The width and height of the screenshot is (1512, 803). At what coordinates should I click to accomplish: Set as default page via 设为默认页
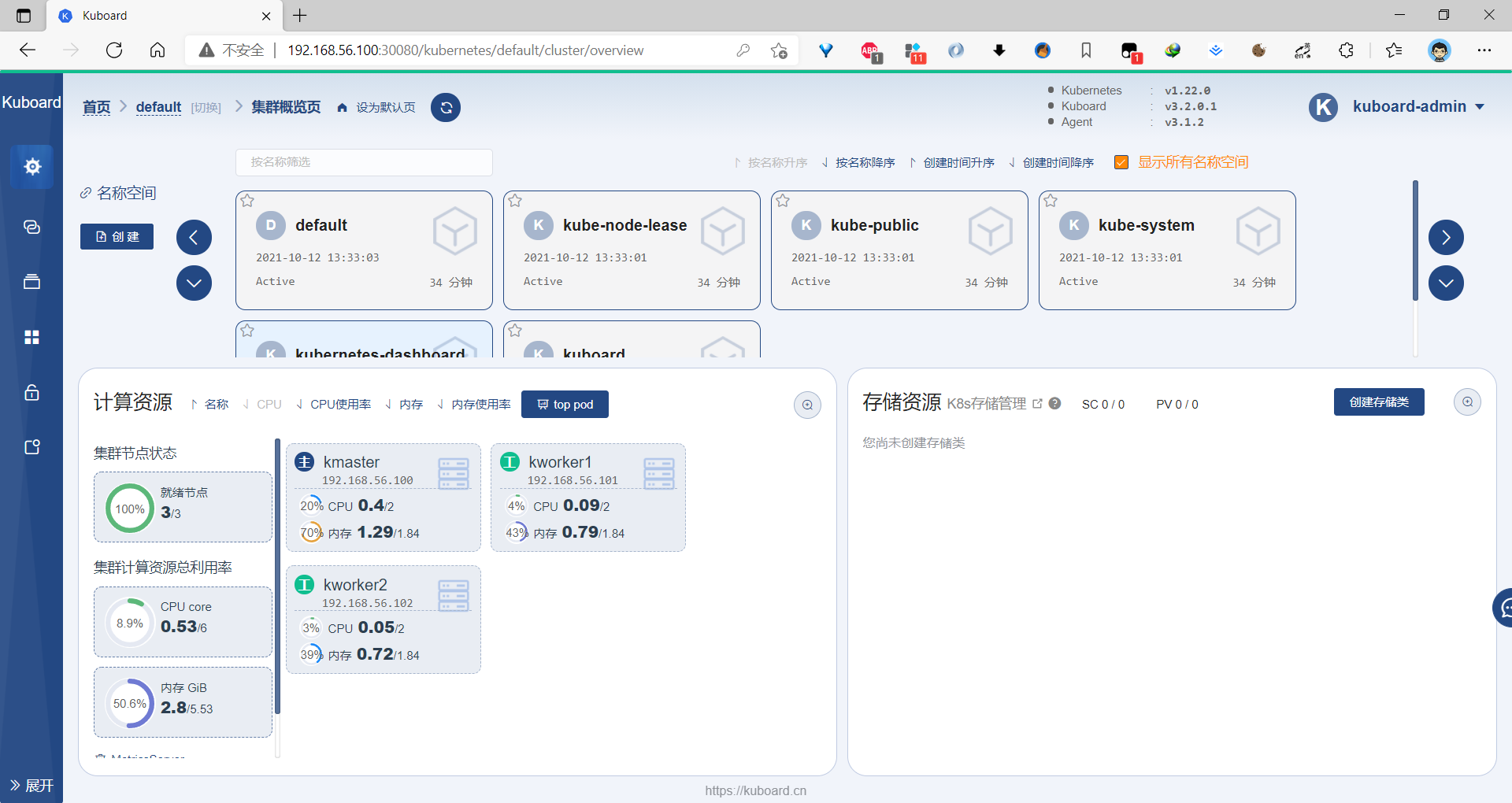pyautogui.click(x=376, y=107)
